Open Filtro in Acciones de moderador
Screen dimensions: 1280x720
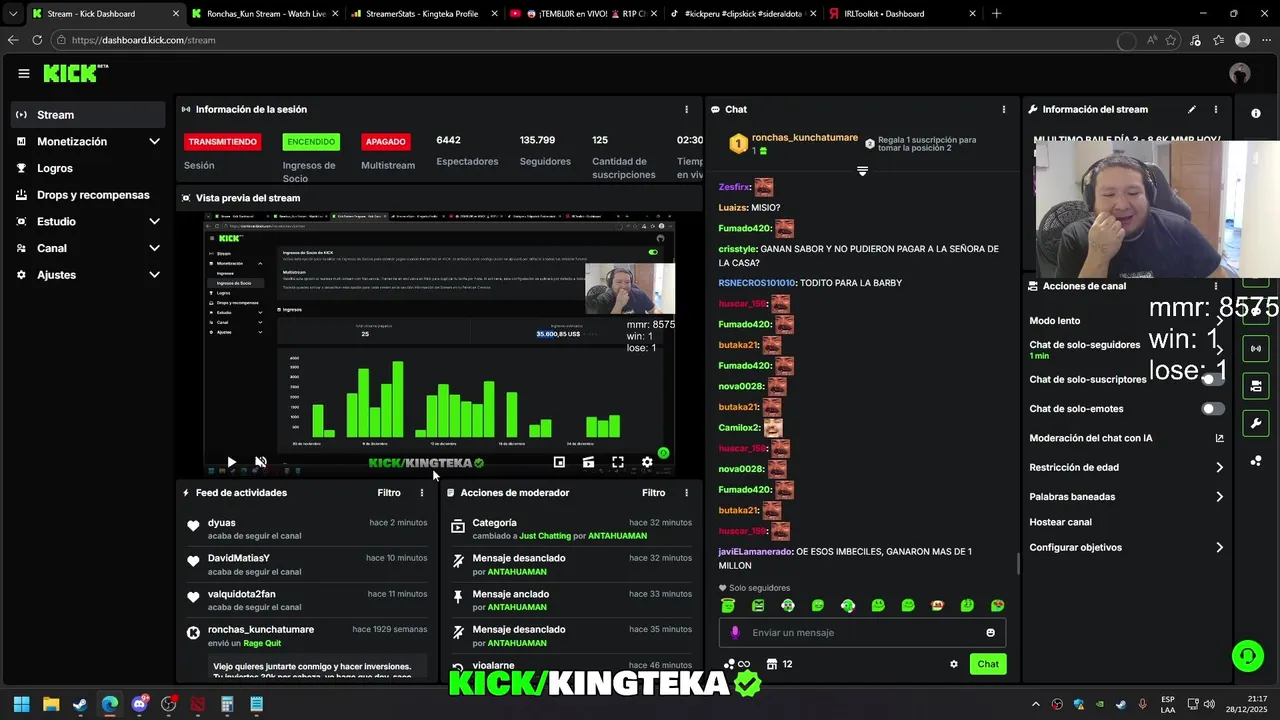coord(653,493)
